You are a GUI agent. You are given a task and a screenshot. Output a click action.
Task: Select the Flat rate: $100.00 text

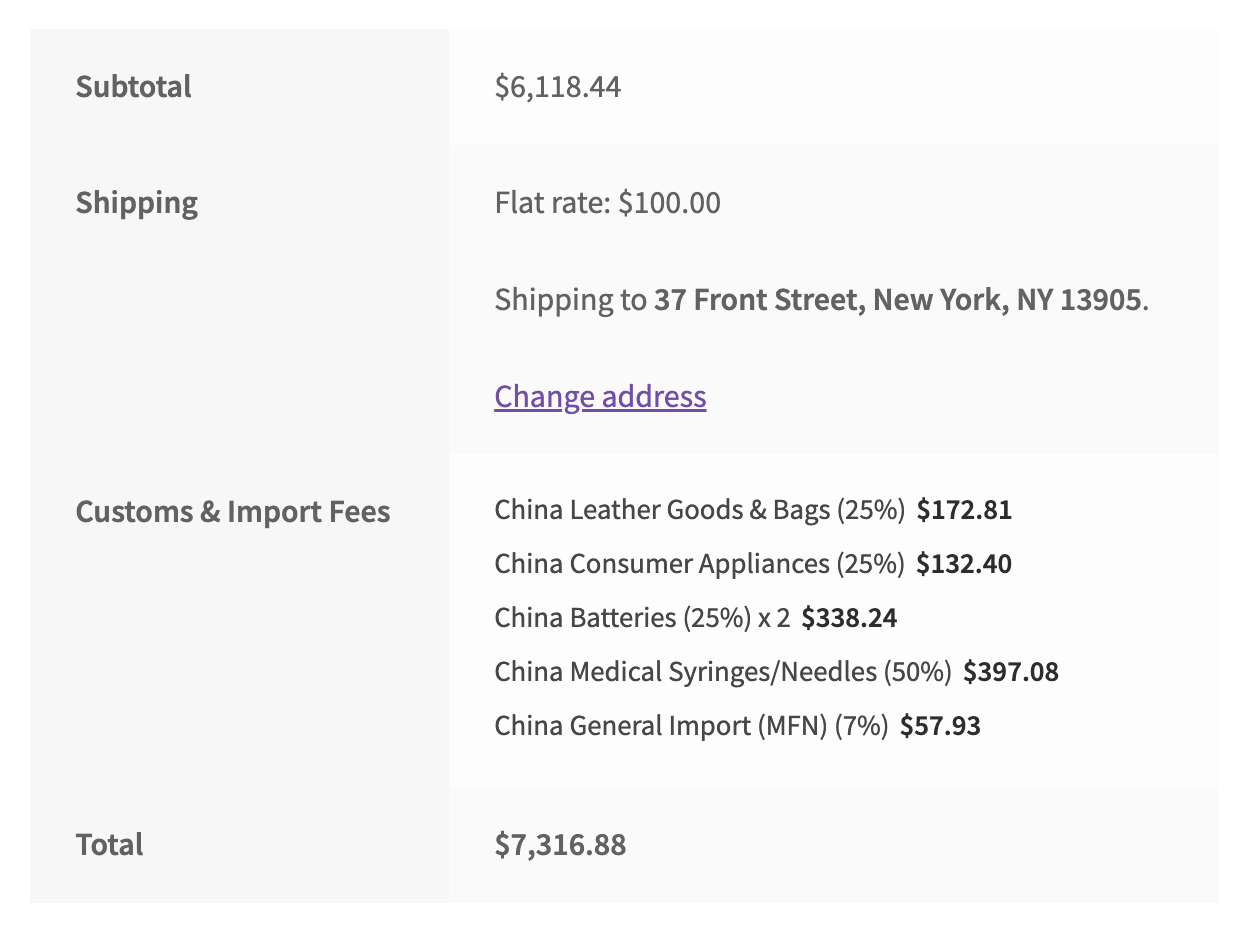(608, 203)
